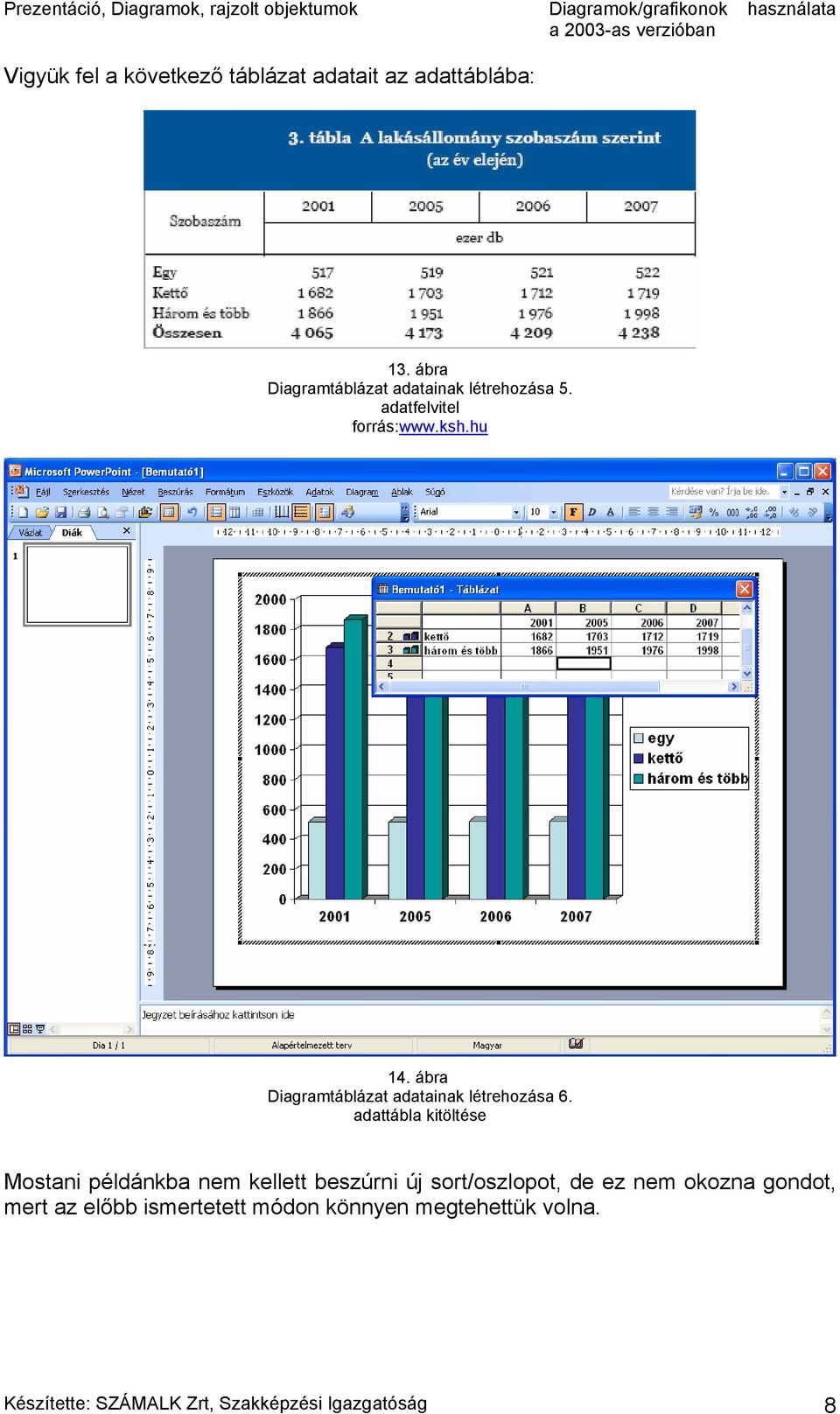Image resolution: width=840 pixels, height=1414 pixels.
Task: Click the Save floppy disk icon
Action: tap(60, 513)
